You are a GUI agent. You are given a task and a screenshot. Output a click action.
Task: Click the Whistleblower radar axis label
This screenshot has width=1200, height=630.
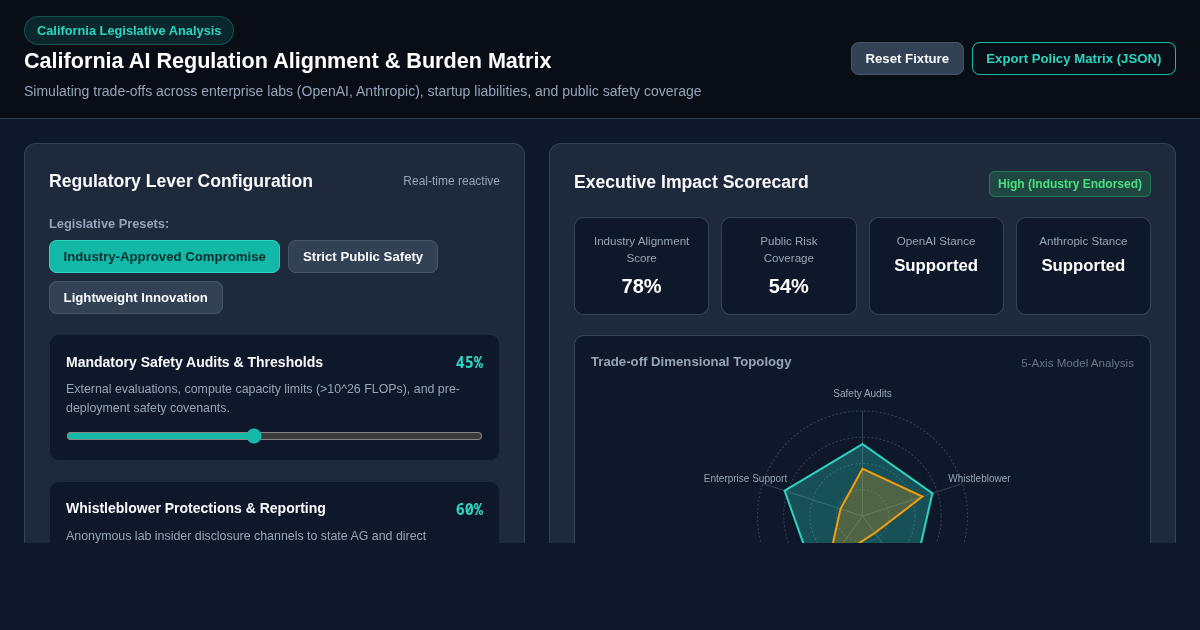point(979,478)
